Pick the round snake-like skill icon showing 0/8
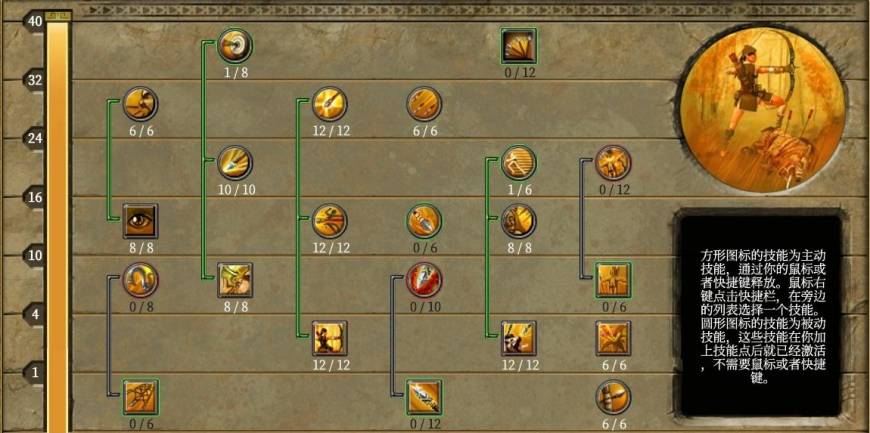 140,280
